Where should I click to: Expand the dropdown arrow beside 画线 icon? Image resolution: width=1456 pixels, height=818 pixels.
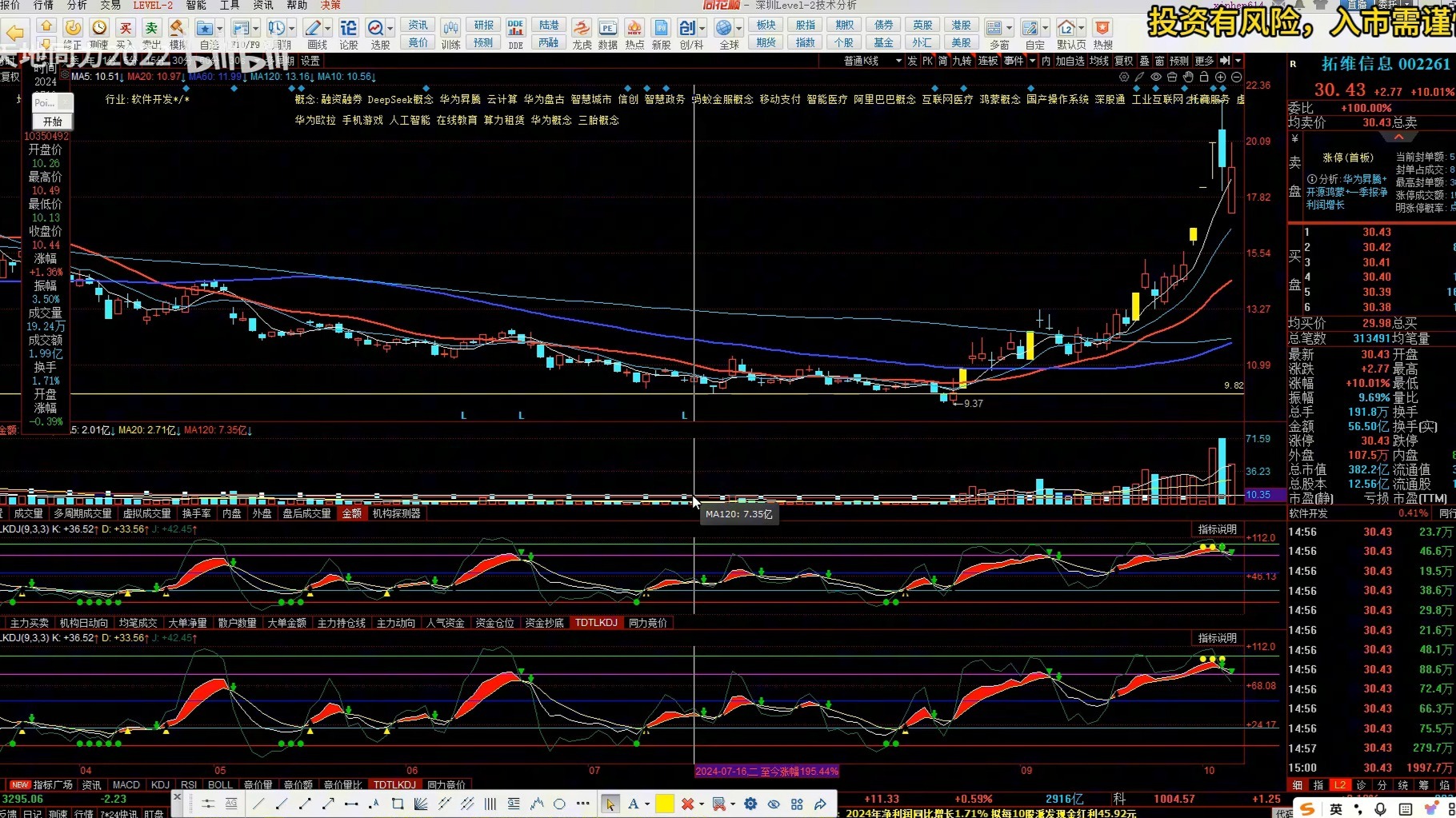click(328, 29)
